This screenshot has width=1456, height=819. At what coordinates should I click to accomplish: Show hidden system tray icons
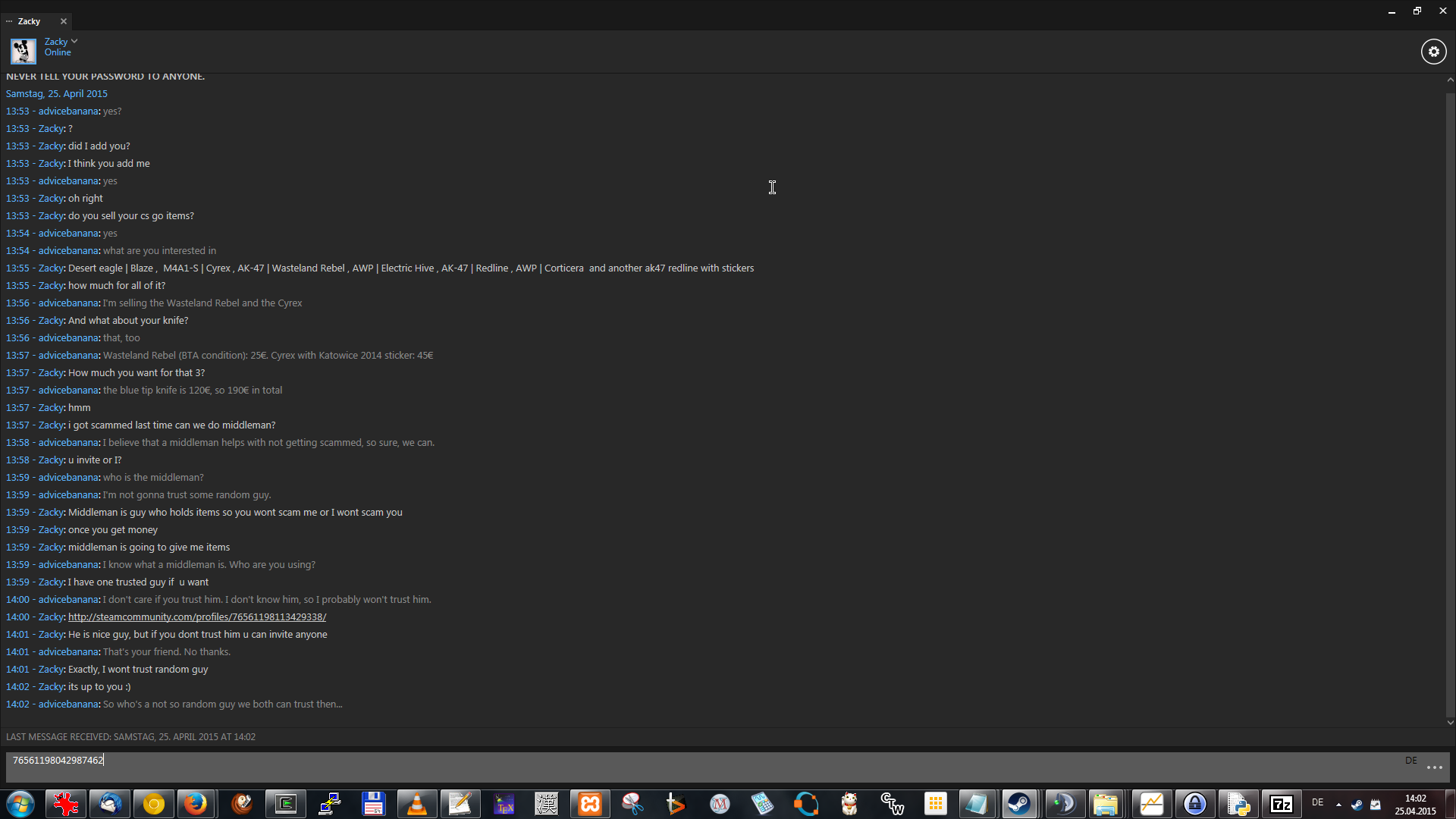(x=1338, y=804)
